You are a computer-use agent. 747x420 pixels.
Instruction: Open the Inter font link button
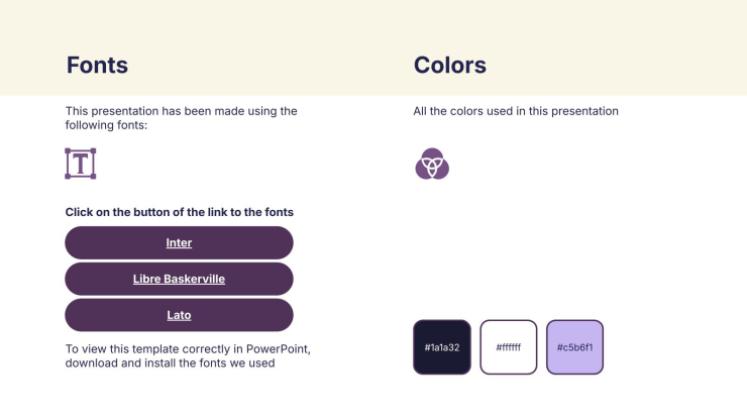(x=179, y=243)
